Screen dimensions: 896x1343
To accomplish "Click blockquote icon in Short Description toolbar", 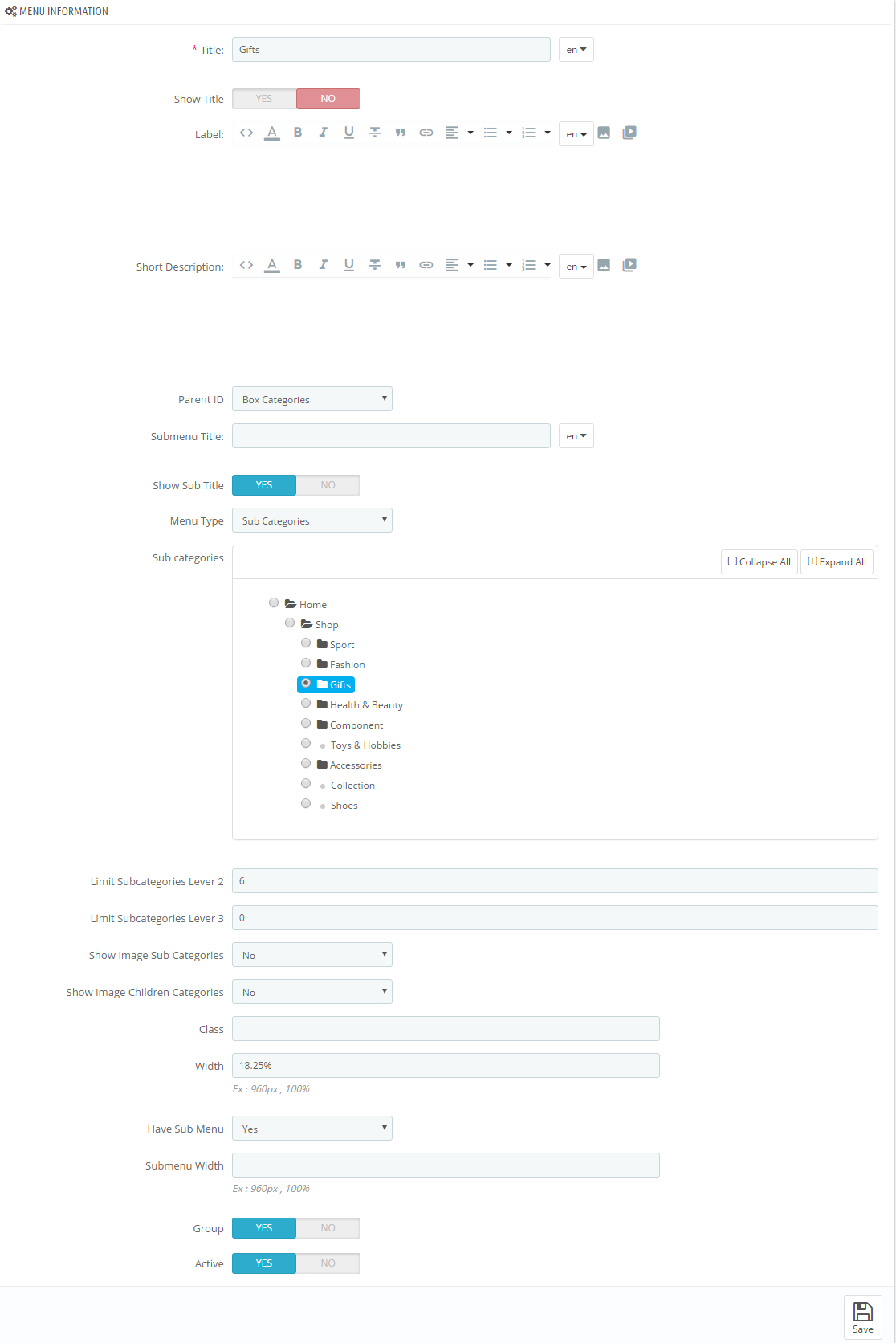I will point(401,265).
